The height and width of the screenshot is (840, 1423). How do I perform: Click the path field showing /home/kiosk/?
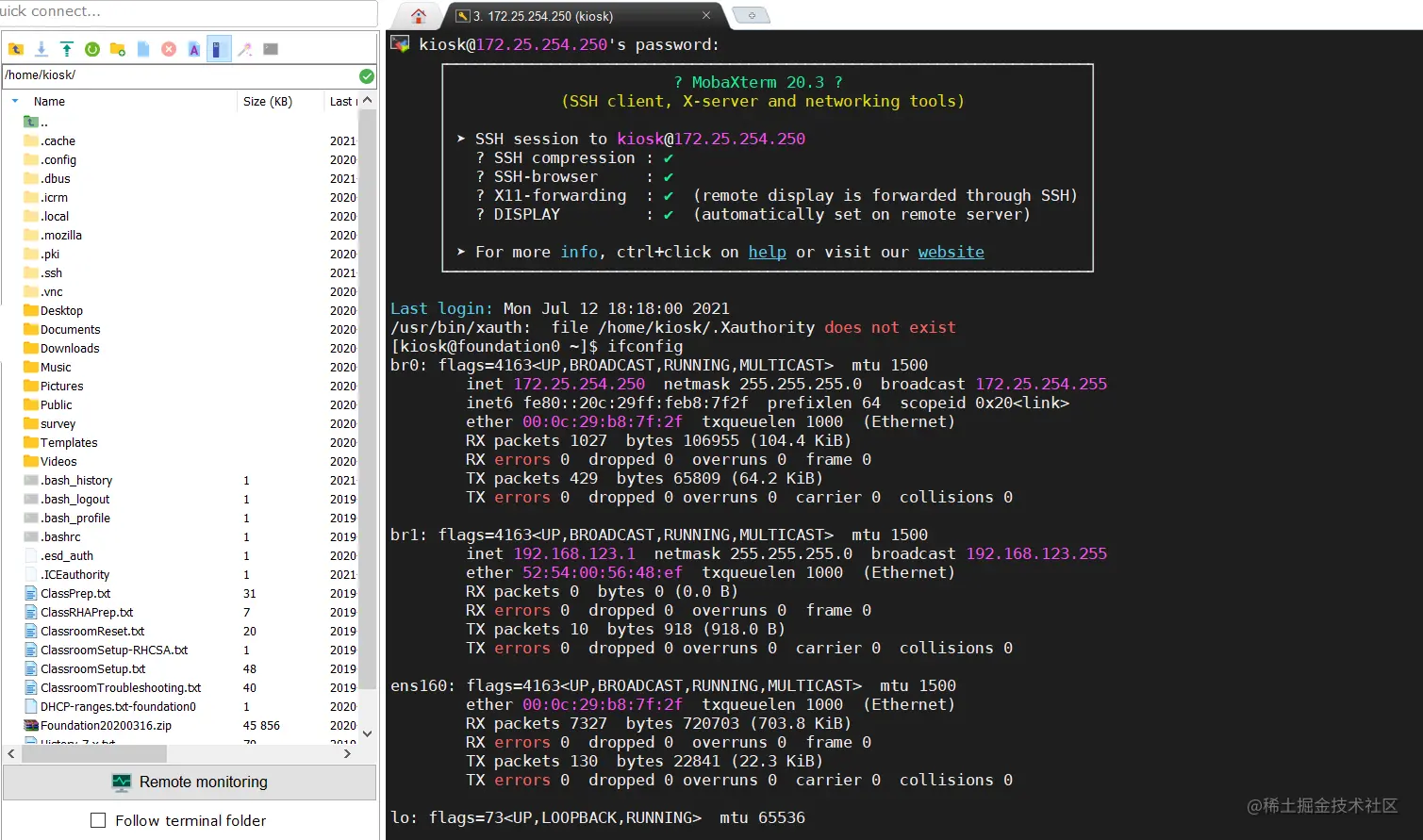tap(179, 75)
